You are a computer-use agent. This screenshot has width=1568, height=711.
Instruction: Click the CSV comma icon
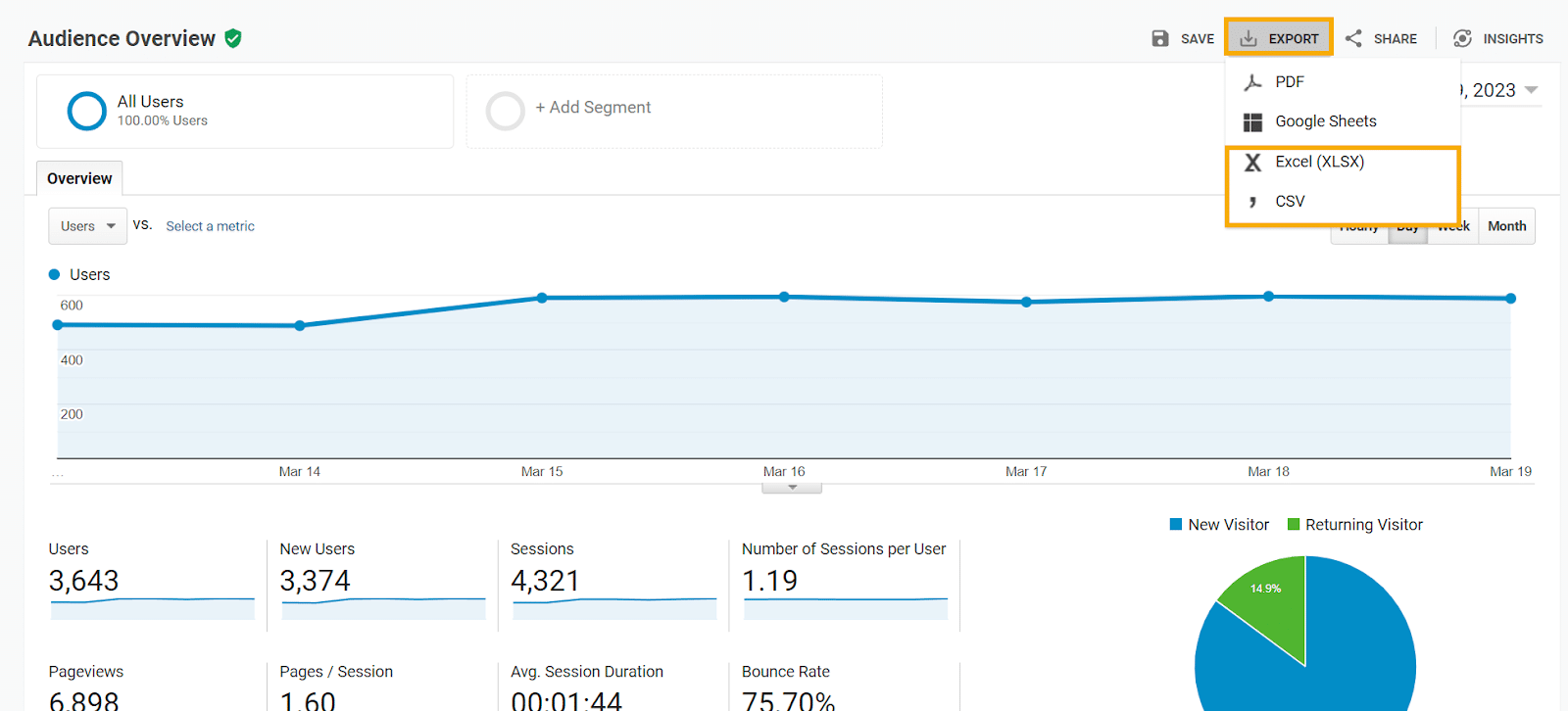[1252, 202]
